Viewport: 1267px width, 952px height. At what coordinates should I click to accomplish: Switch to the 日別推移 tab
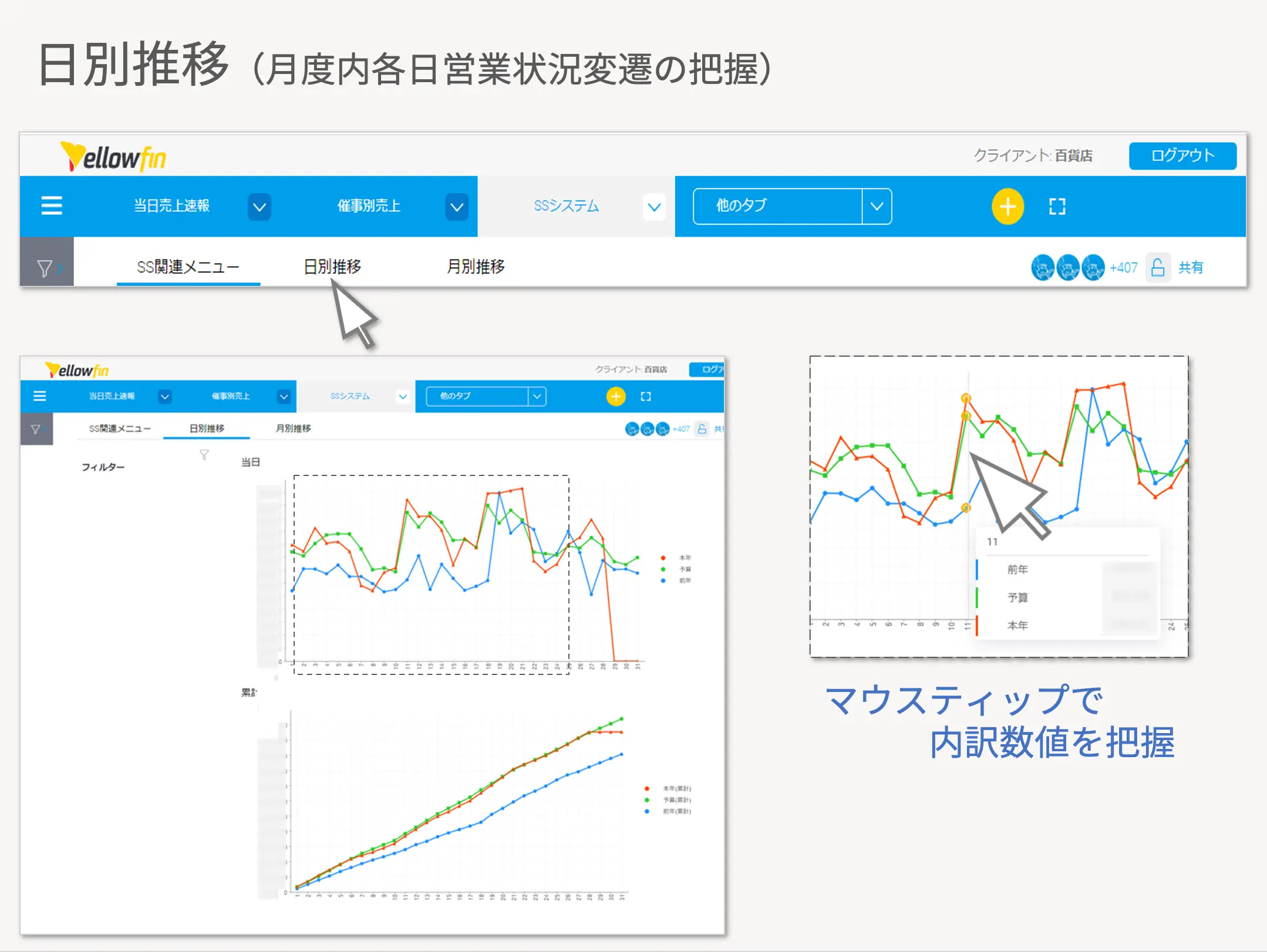(x=332, y=266)
